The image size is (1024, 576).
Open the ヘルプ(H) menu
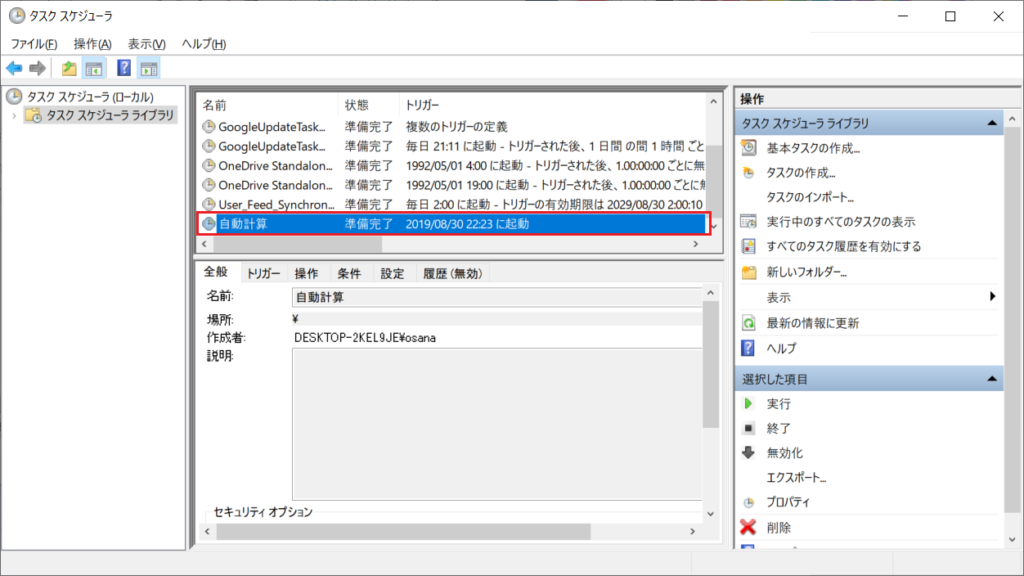pos(204,44)
